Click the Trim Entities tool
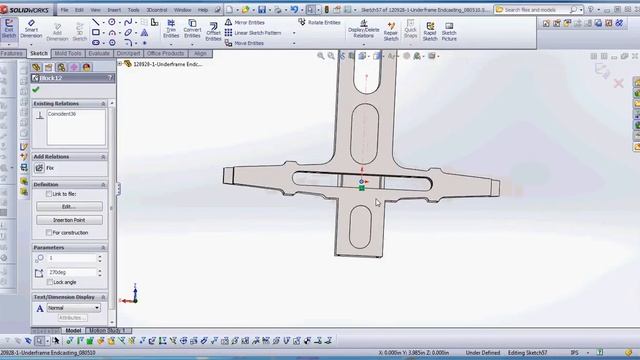Image resolution: width=640 pixels, height=360 pixels. [171, 29]
